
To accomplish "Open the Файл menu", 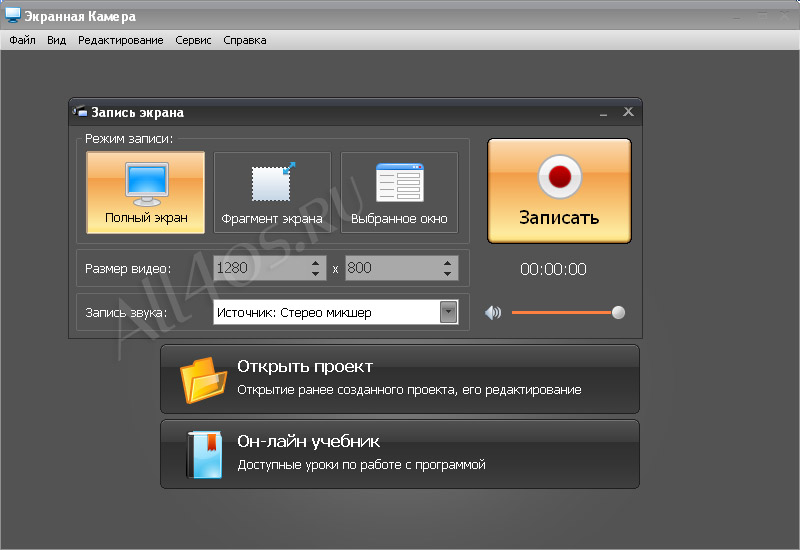I will tap(22, 40).
